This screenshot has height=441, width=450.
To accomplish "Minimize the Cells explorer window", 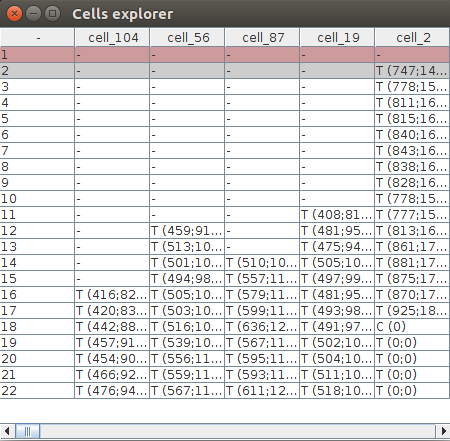I will 33,14.
